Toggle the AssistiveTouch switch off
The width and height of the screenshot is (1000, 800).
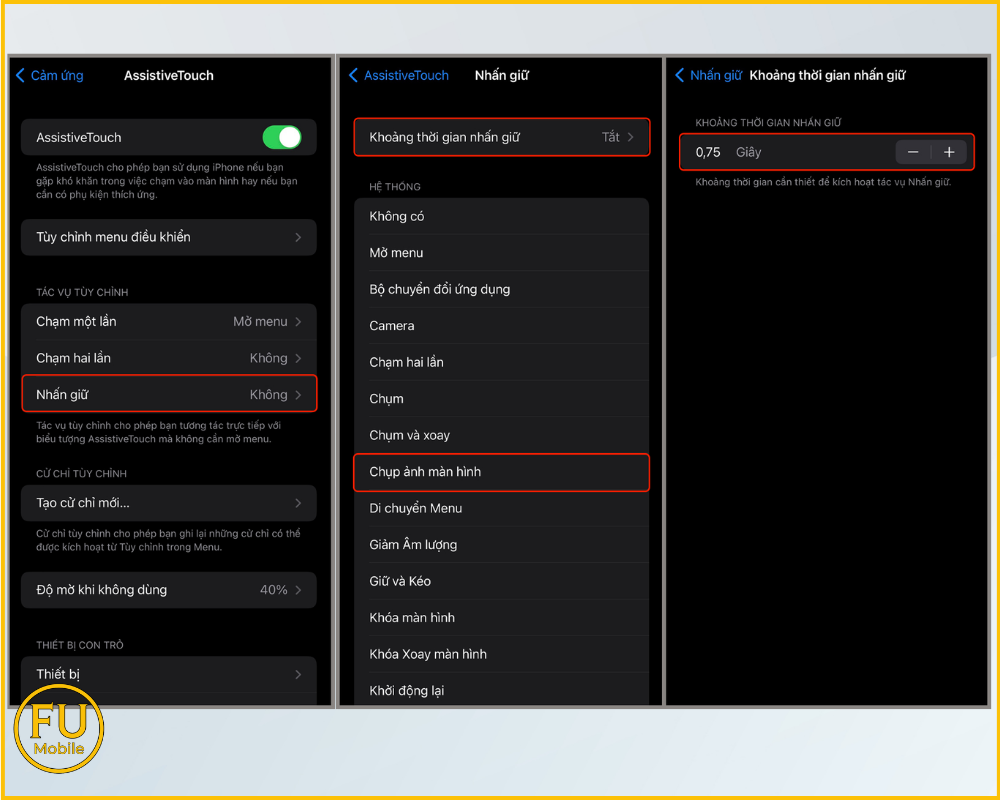(x=281, y=137)
